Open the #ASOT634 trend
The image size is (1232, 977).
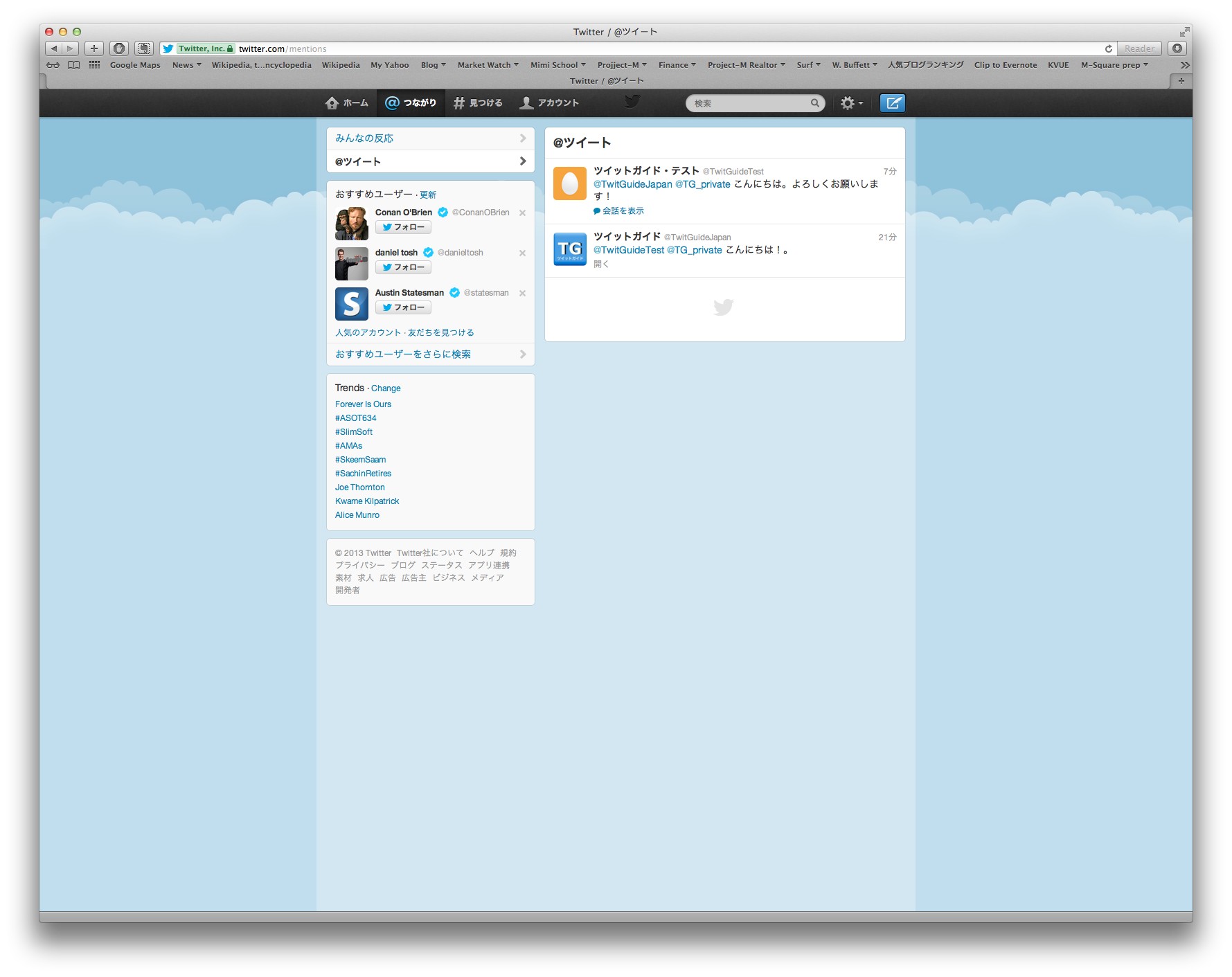pos(356,418)
